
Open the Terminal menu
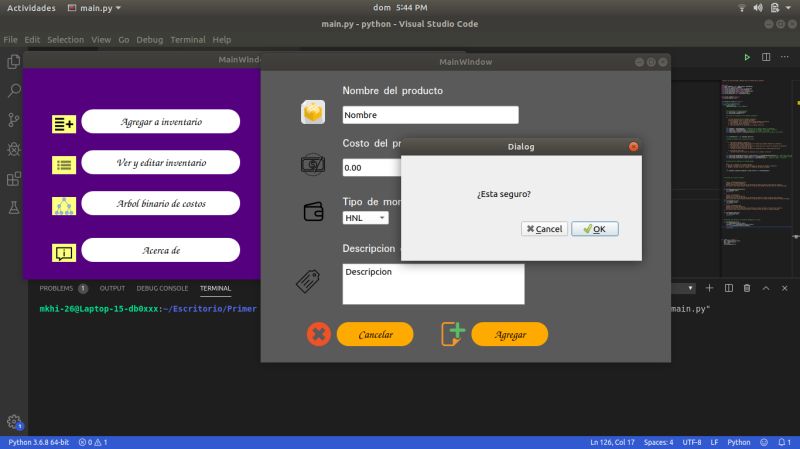tap(188, 40)
